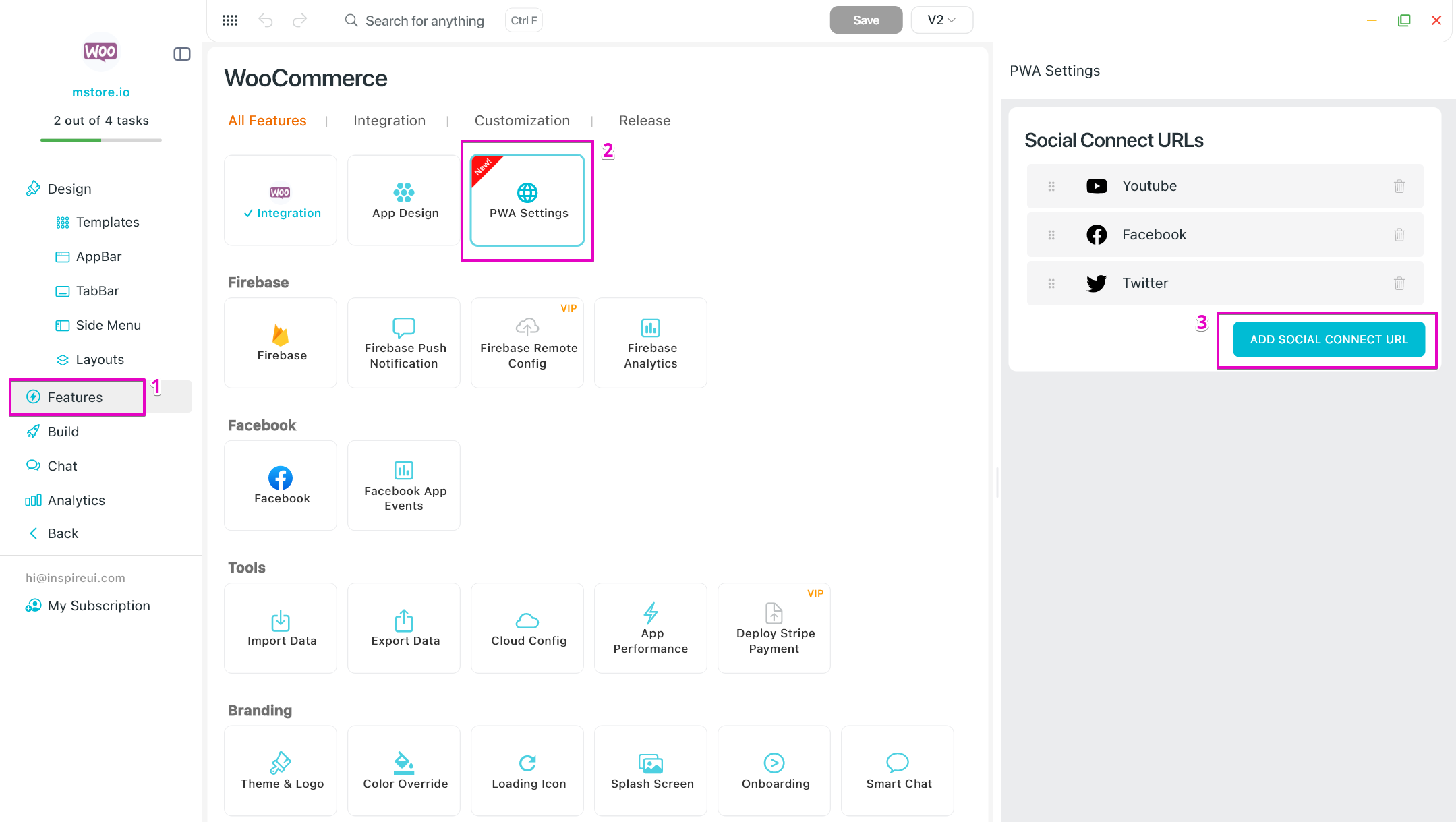Expand the V2 version dropdown
Screen dimensions: 1456x822
click(x=941, y=20)
